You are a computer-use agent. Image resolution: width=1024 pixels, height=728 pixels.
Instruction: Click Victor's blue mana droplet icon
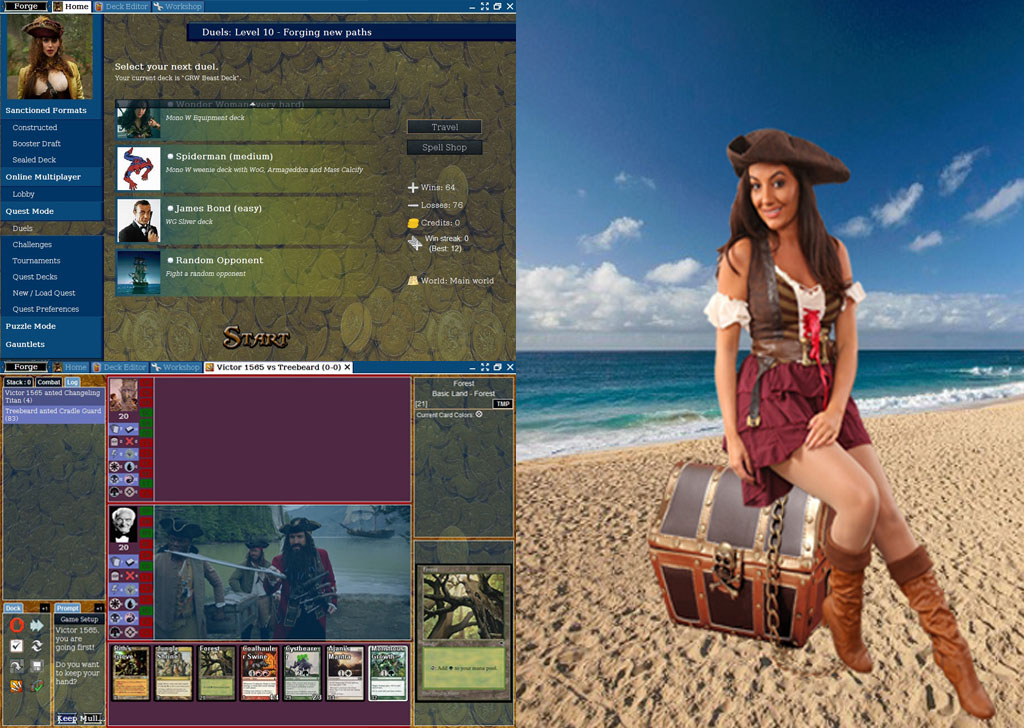(130, 604)
